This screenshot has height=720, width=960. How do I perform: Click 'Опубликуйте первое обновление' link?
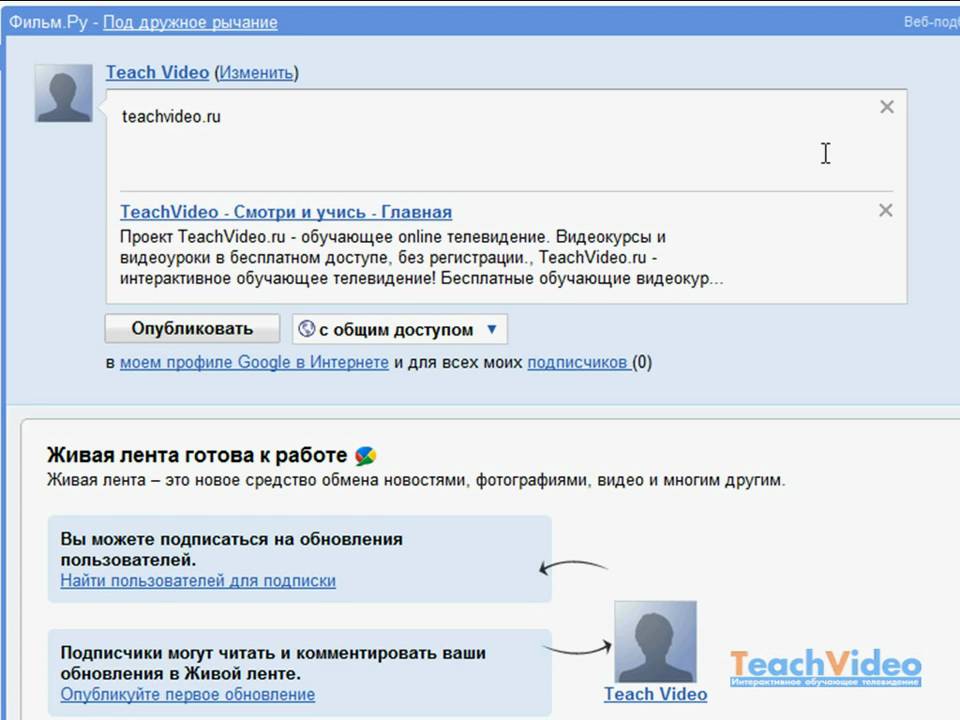(187, 694)
